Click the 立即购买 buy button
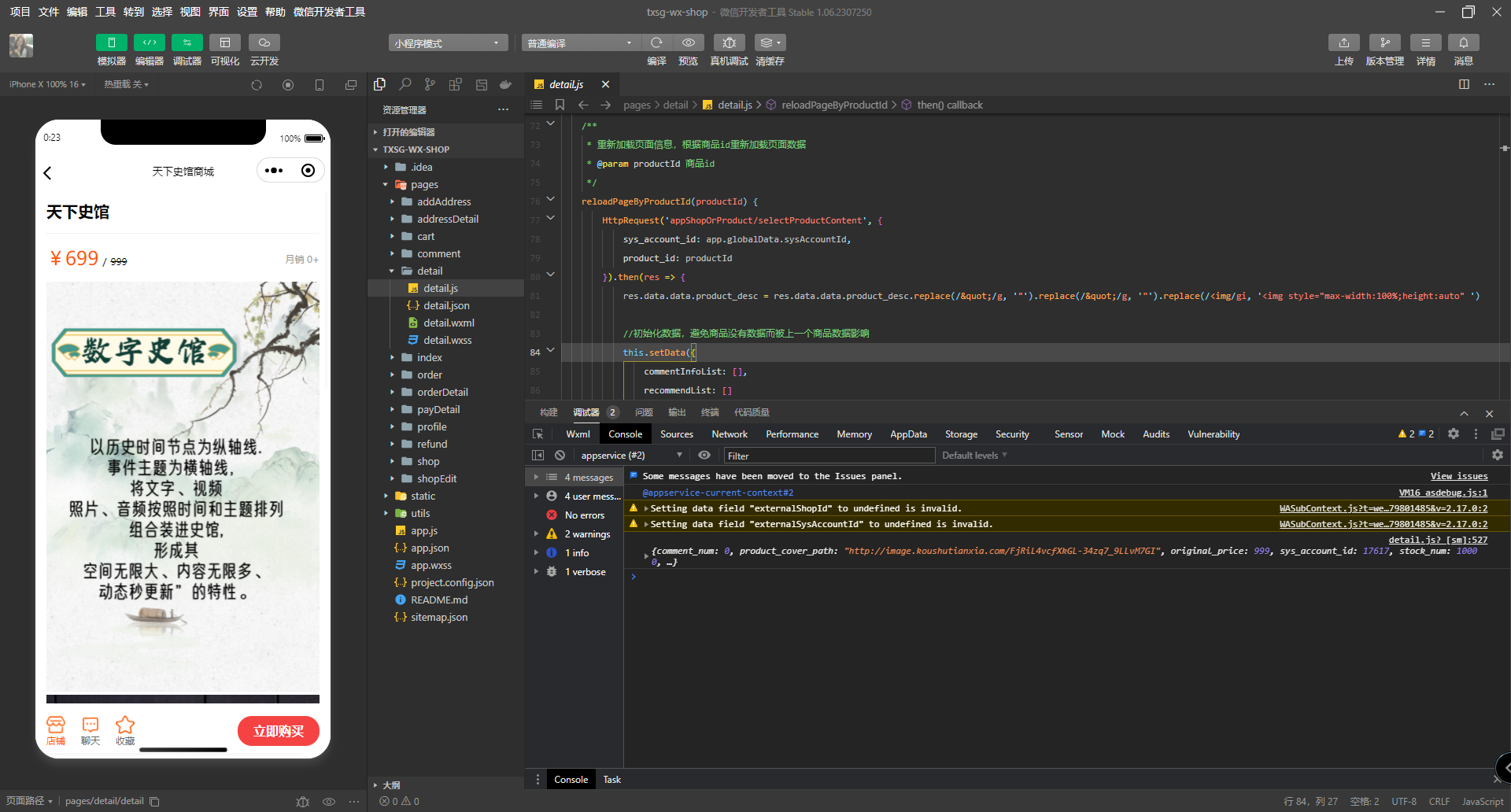Viewport: 1511px width, 812px height. 279,731
